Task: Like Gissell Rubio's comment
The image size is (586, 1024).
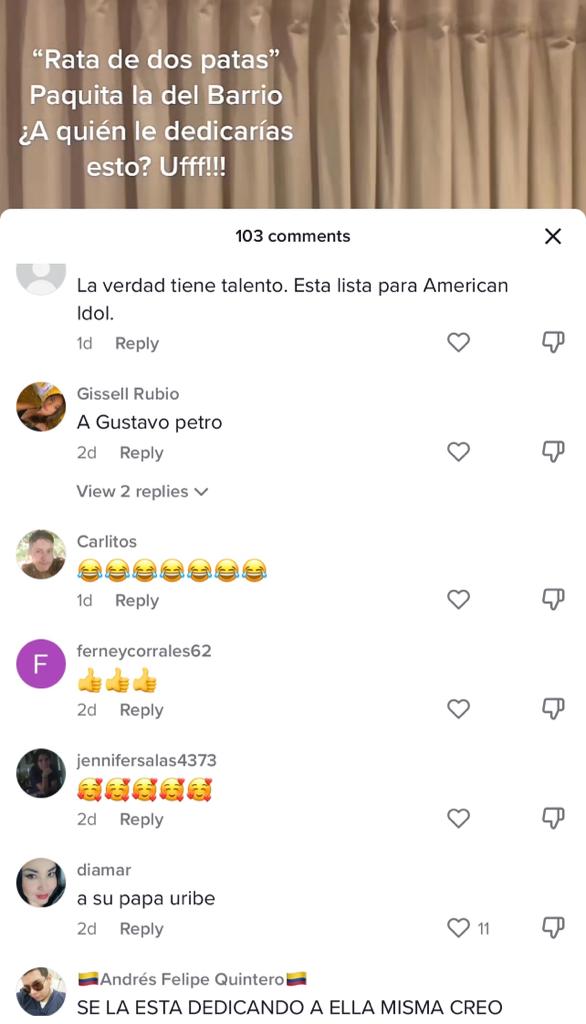Action: (459, 452)
